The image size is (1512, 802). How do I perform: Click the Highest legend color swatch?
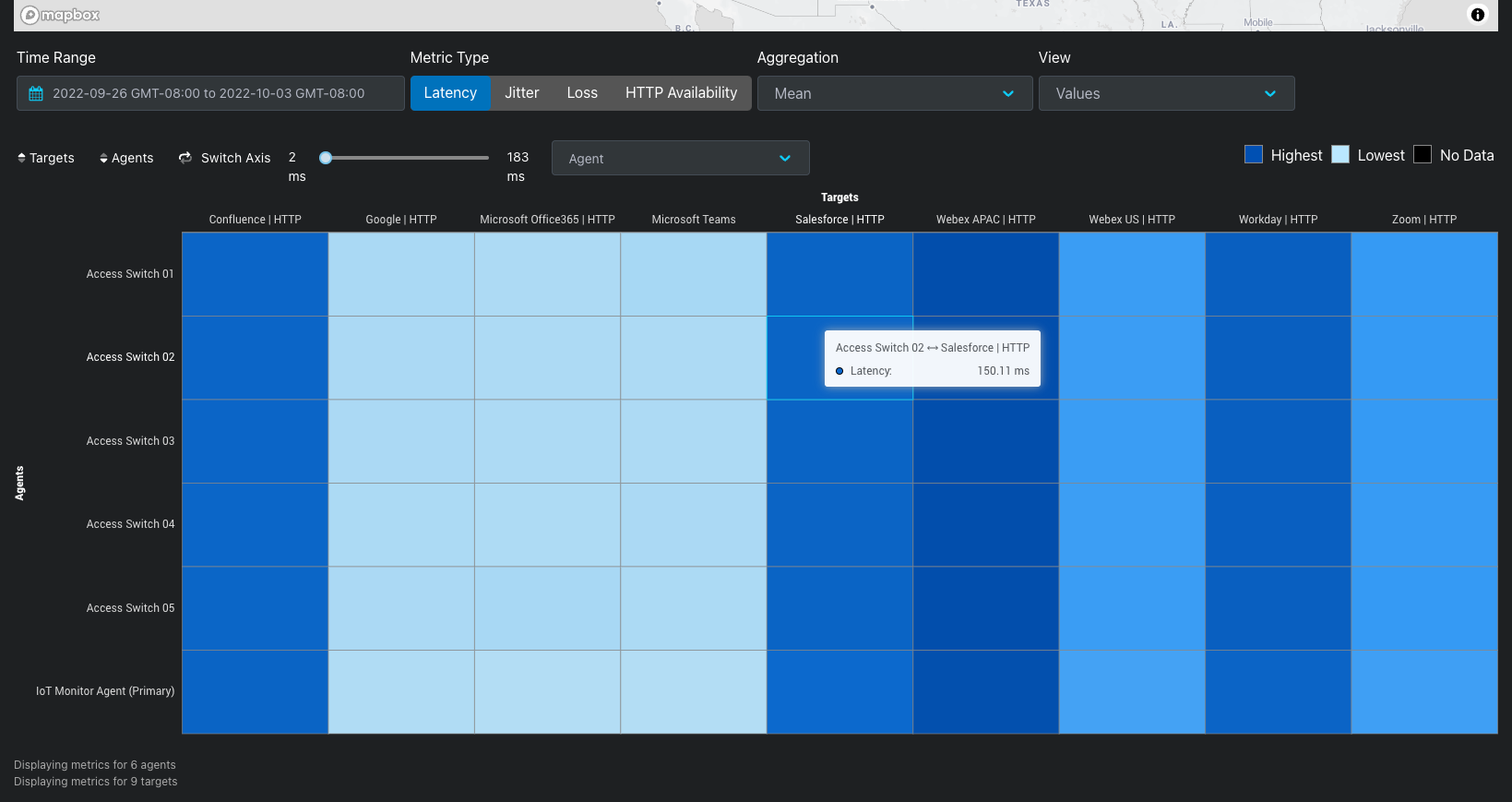coord(1254,154)
